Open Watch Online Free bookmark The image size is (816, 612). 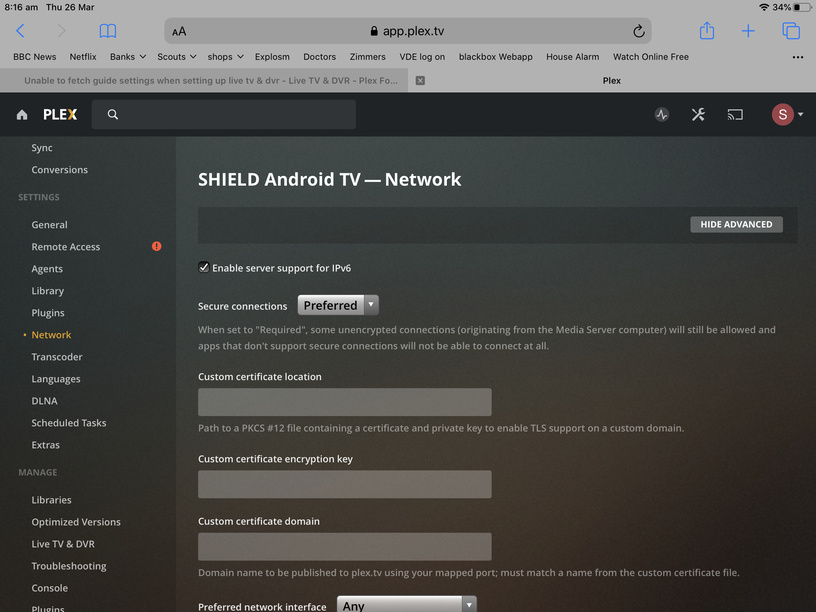click(651, 57)
